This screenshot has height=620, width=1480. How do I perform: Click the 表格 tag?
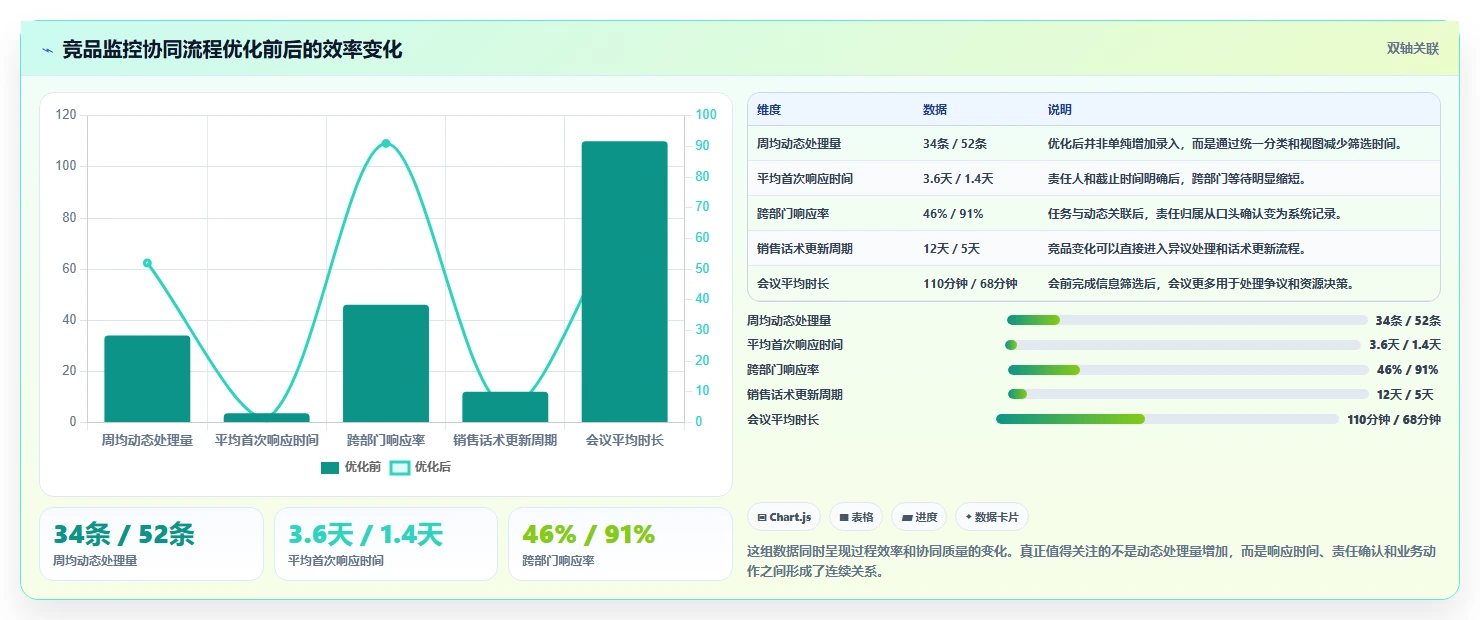coord(856,517)
